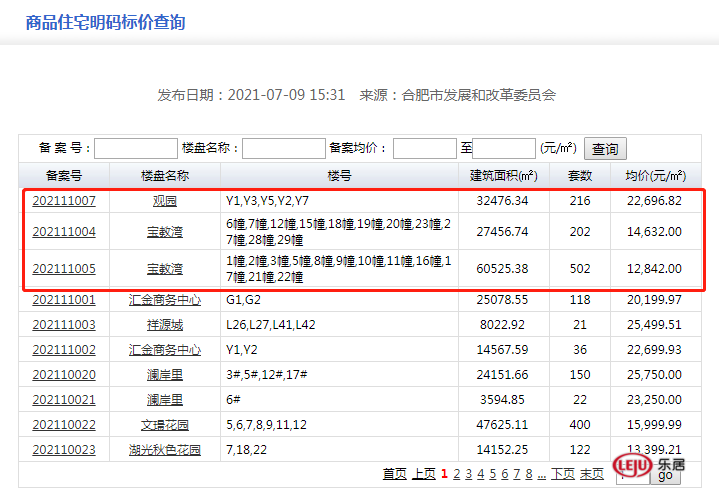
Task: Go to 首页 first page
Action: pyautogui.click(x=395, y=474)
